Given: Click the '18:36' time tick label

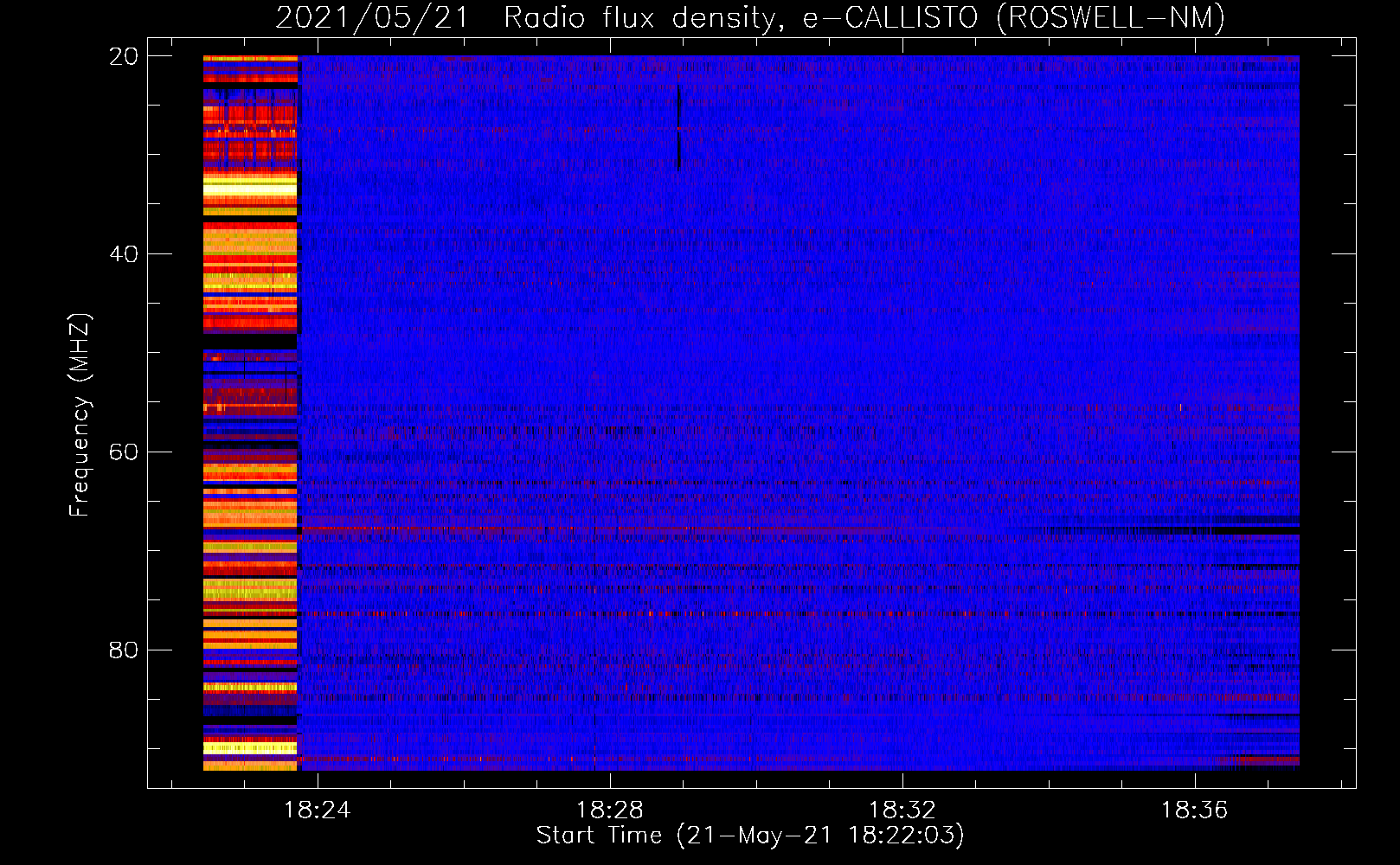Looking at the screenshot, I should [x=1194, y=811].
